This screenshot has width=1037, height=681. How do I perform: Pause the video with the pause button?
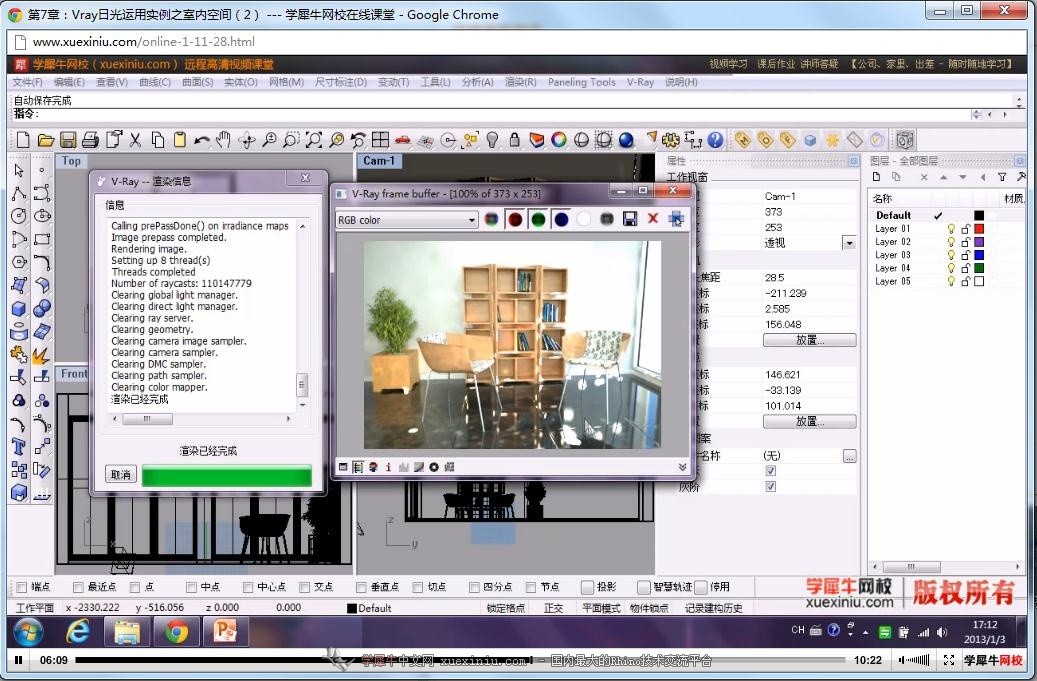19,660
